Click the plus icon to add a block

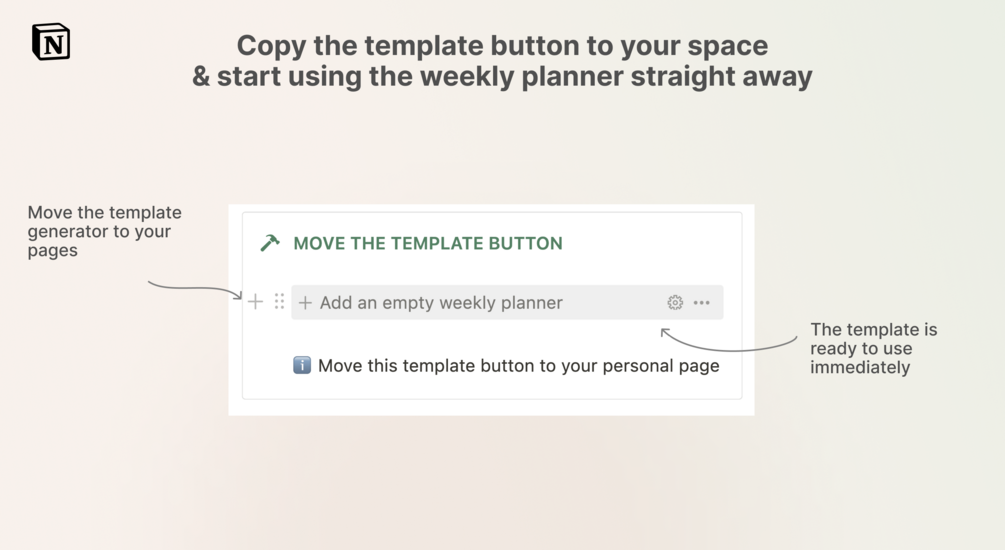[256, 302]
